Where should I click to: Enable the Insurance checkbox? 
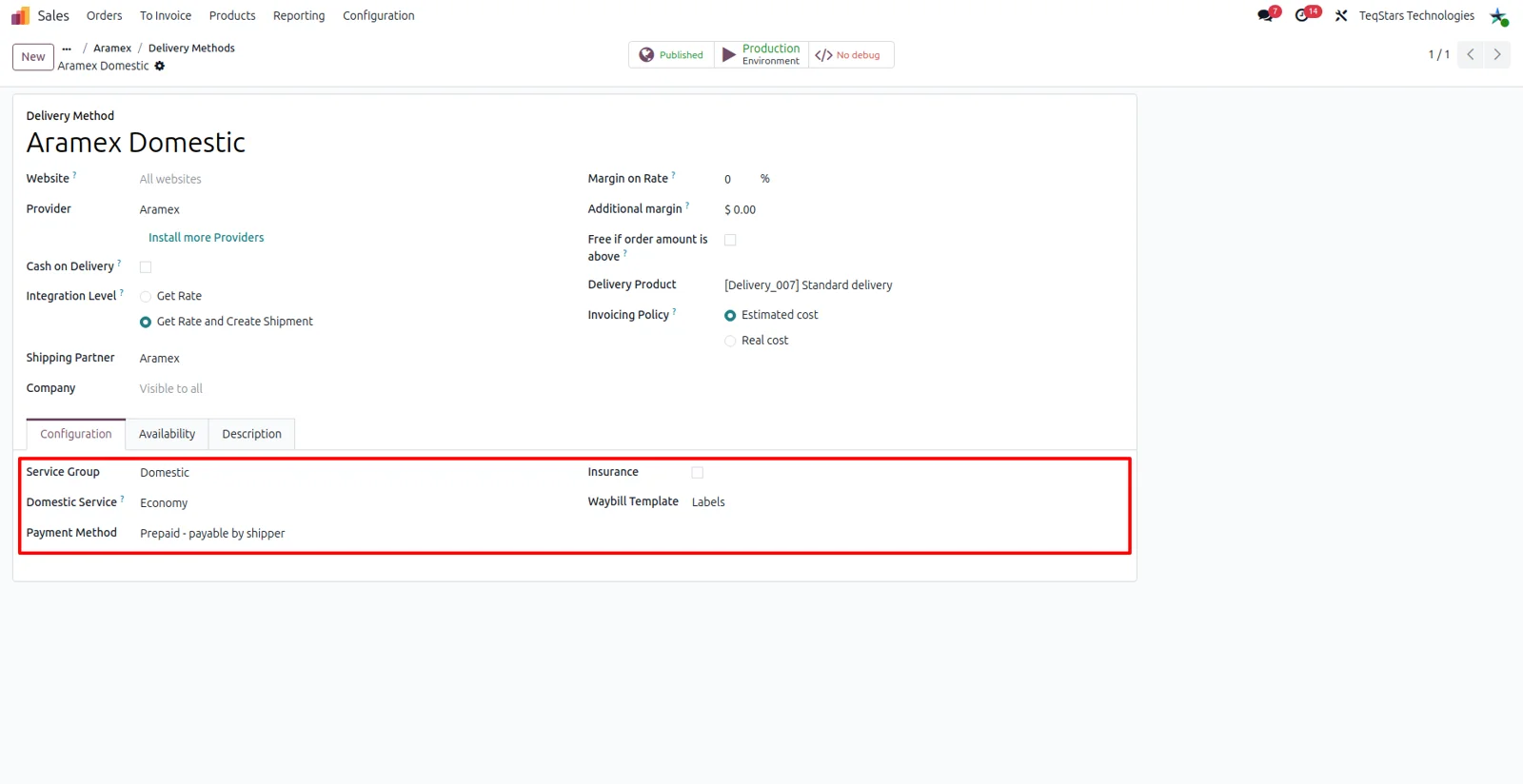click(x=698, y=473)
